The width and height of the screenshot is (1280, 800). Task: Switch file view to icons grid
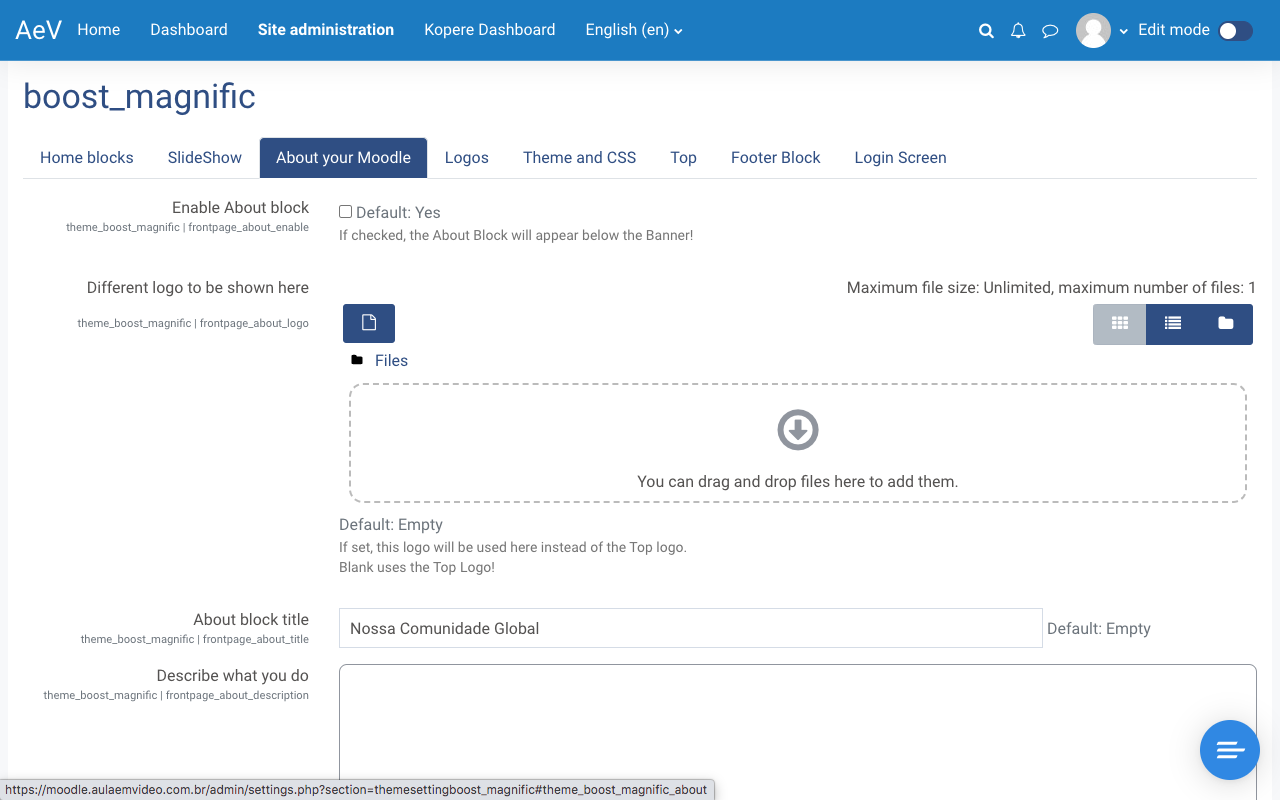coord(1119,324)
